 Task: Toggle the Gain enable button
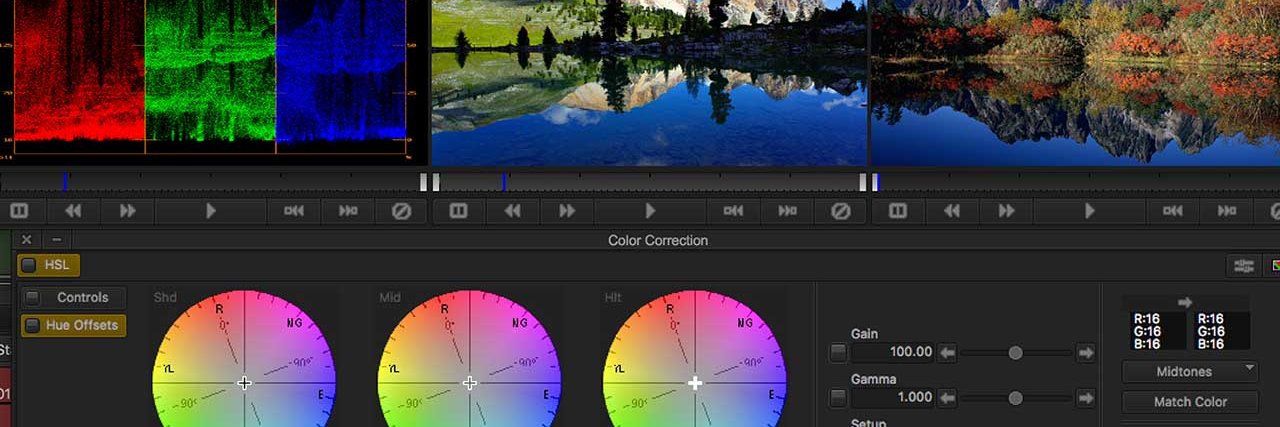click(x=838, y=352)
